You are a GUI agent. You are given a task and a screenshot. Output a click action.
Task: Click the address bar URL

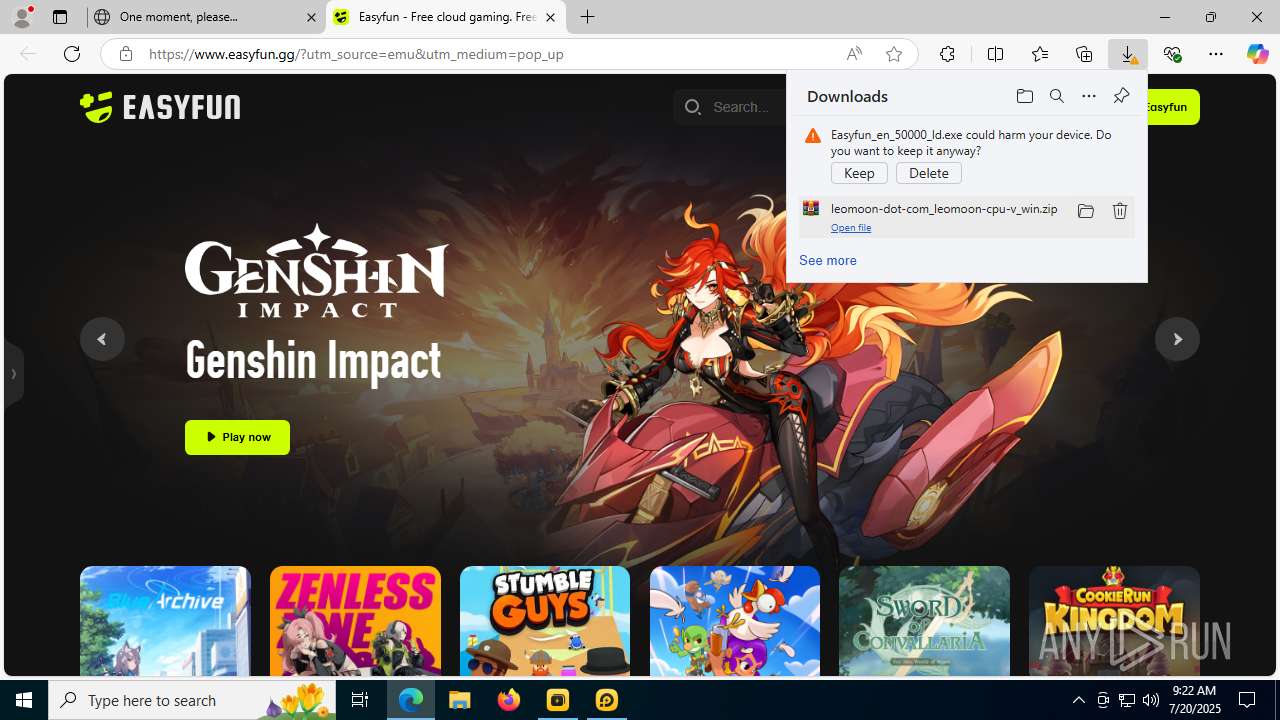(x=356, y=54)
